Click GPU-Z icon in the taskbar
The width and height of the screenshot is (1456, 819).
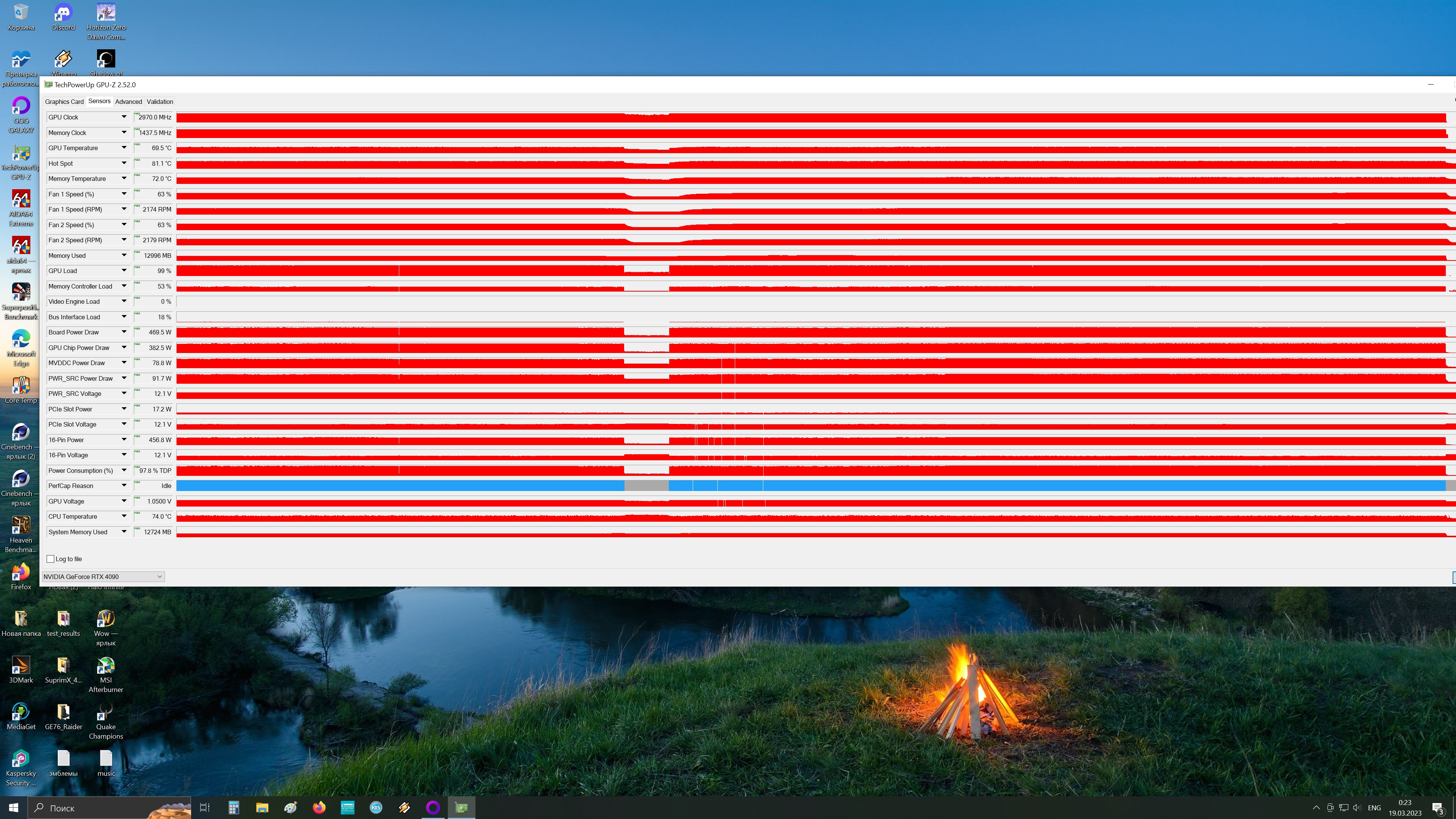461,807
